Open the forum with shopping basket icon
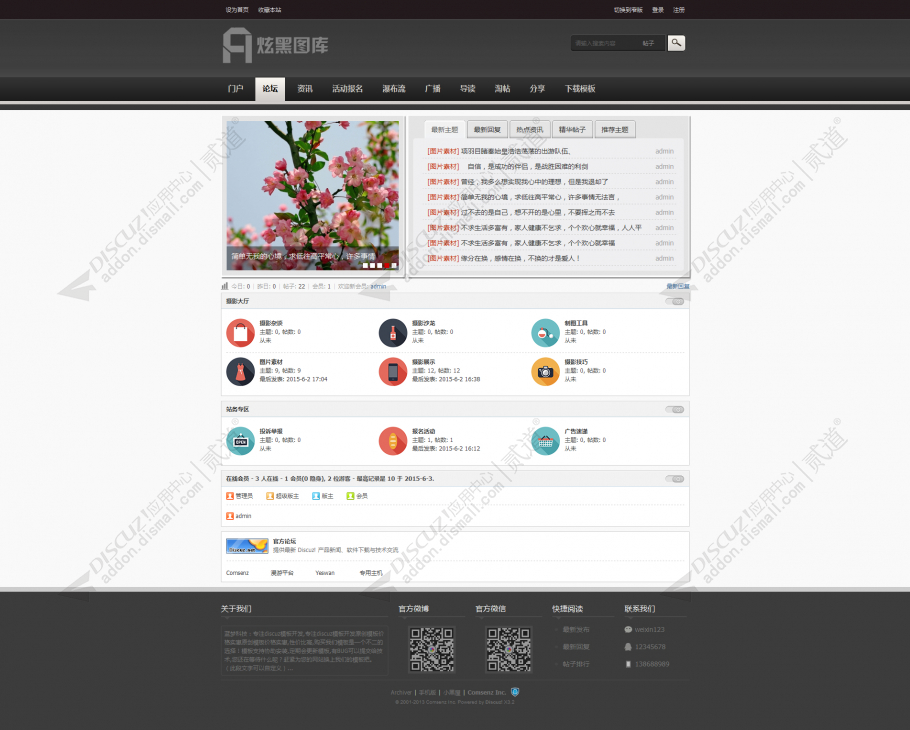Screen dimensions: 910x730 (x=546, y=441)
